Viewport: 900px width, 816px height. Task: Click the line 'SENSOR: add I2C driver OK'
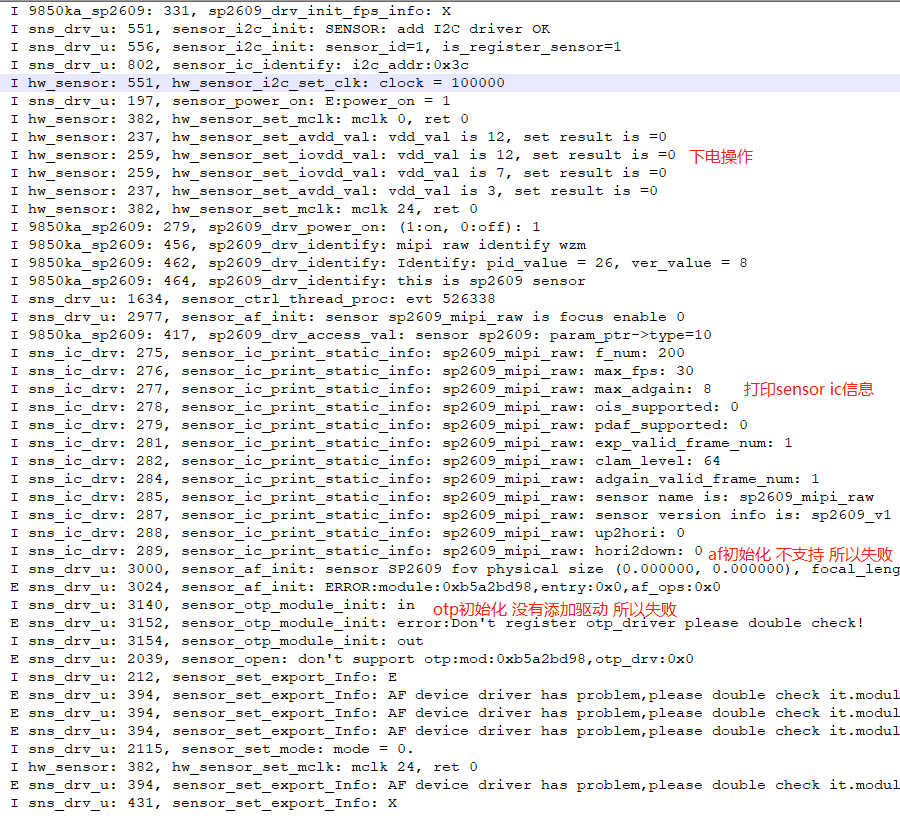click(281, 29)
